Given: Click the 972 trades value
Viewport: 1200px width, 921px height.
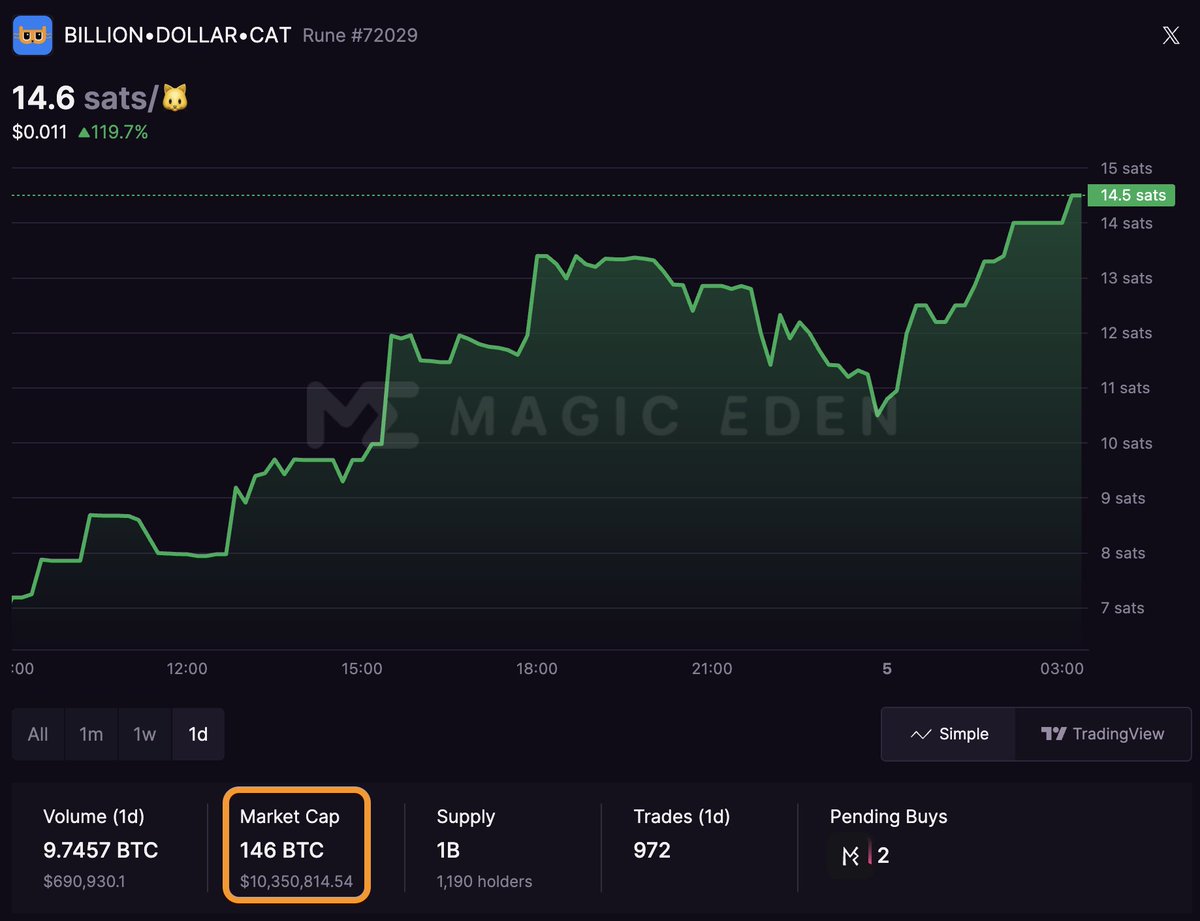Looking at the screenshot, I should coord(652,850).
